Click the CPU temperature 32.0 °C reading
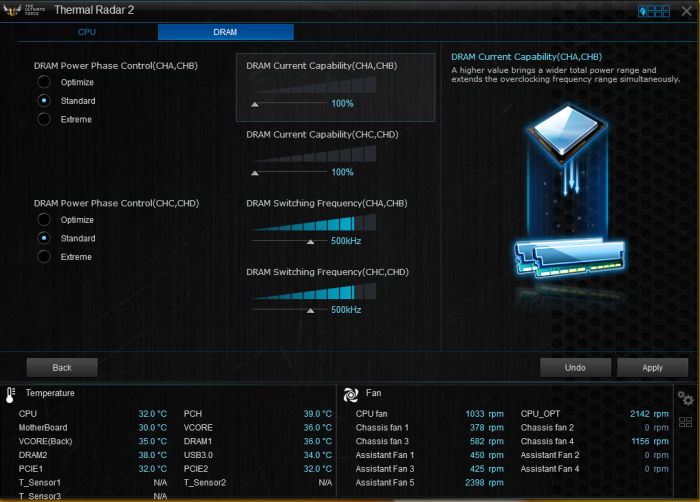The image size is (700, 502). (x=152, y=414)
